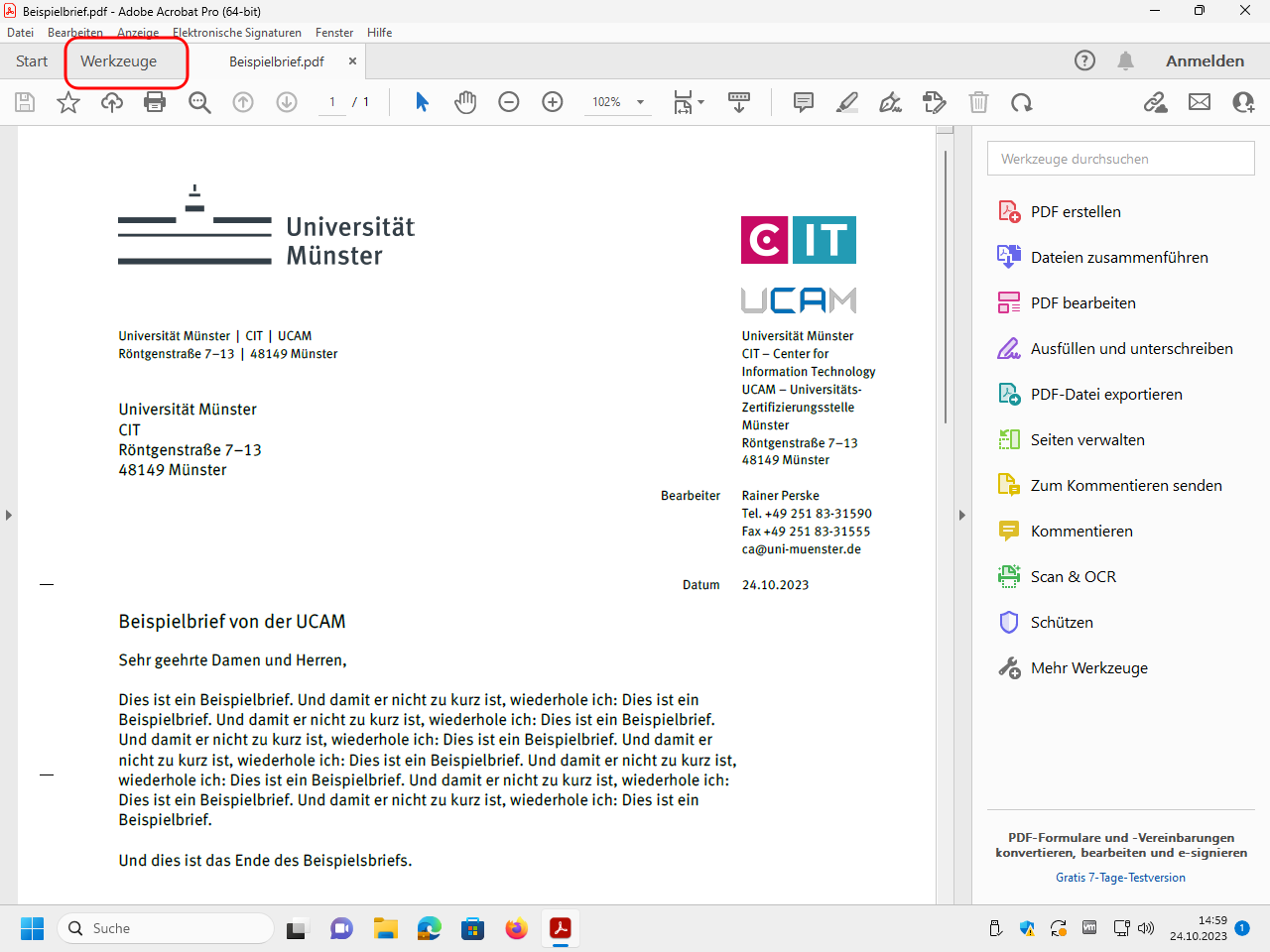Select the highlight text marker tool

coord(847,102)
